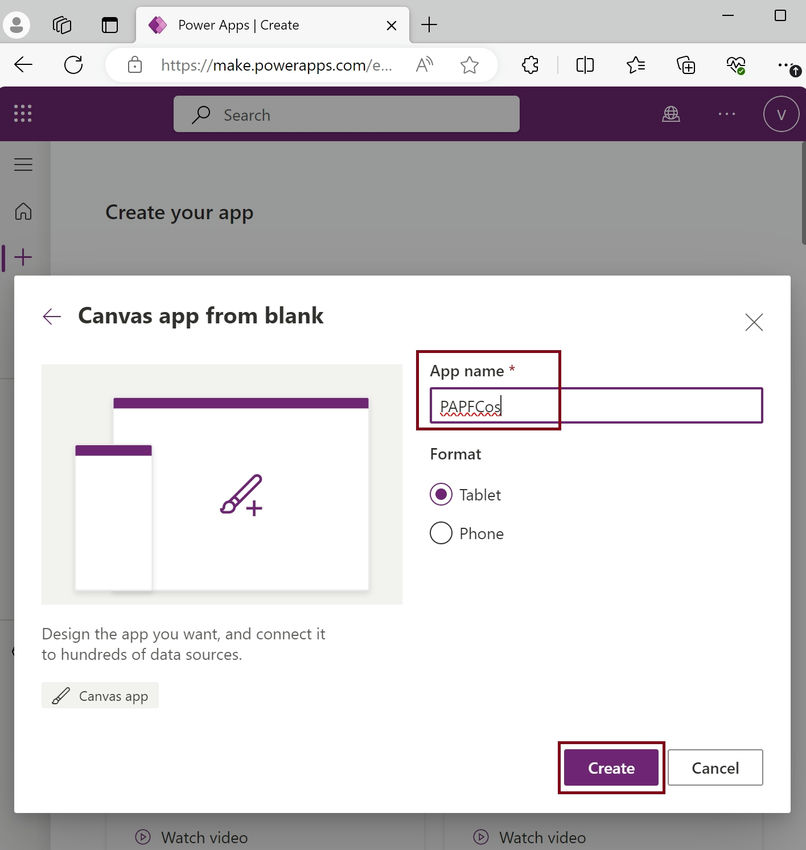Click the browser profile avatar icon

pyautogui.click(x=17, y=25)
